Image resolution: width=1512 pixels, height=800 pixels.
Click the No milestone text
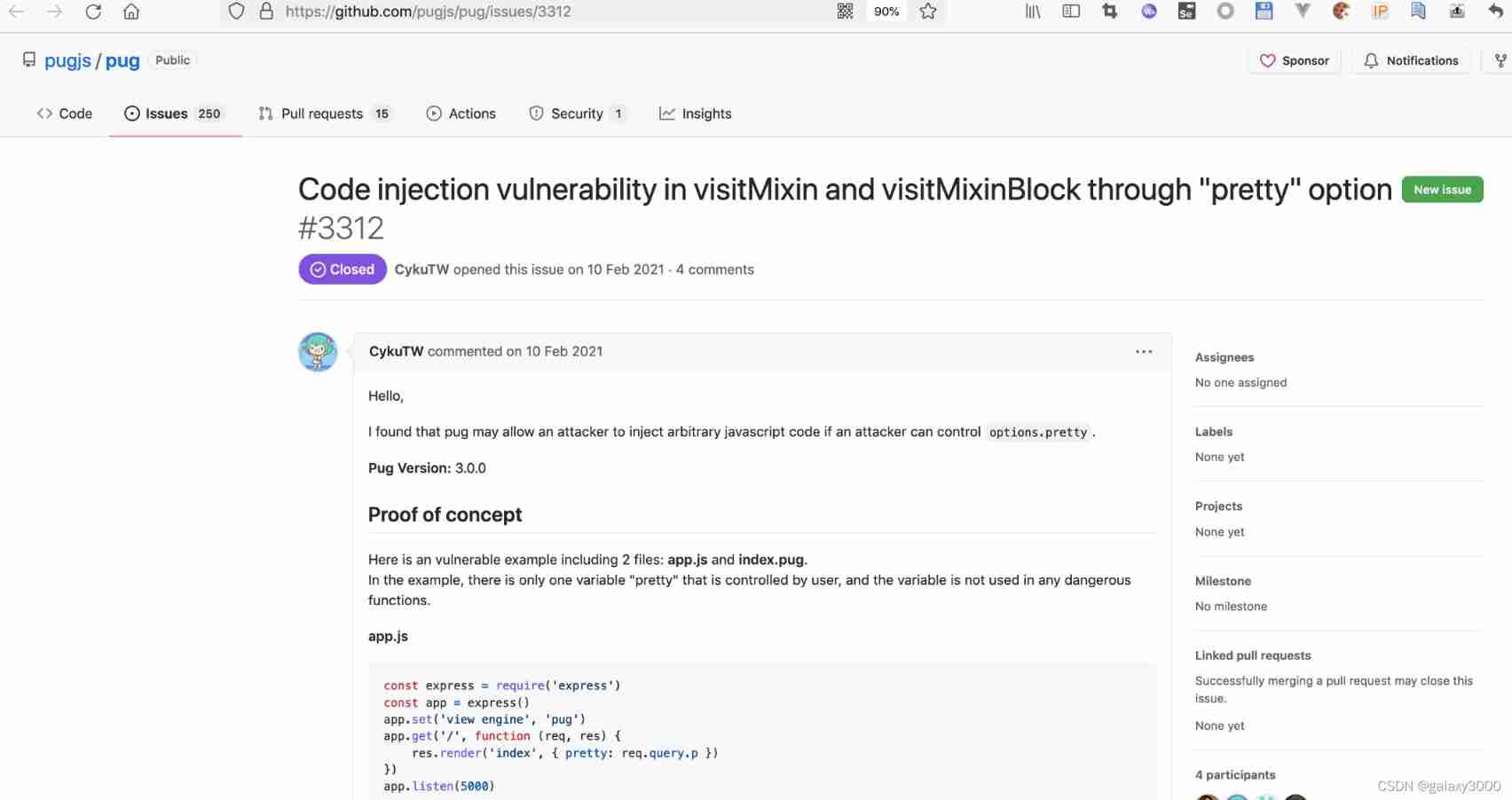tap(1231, 607)
